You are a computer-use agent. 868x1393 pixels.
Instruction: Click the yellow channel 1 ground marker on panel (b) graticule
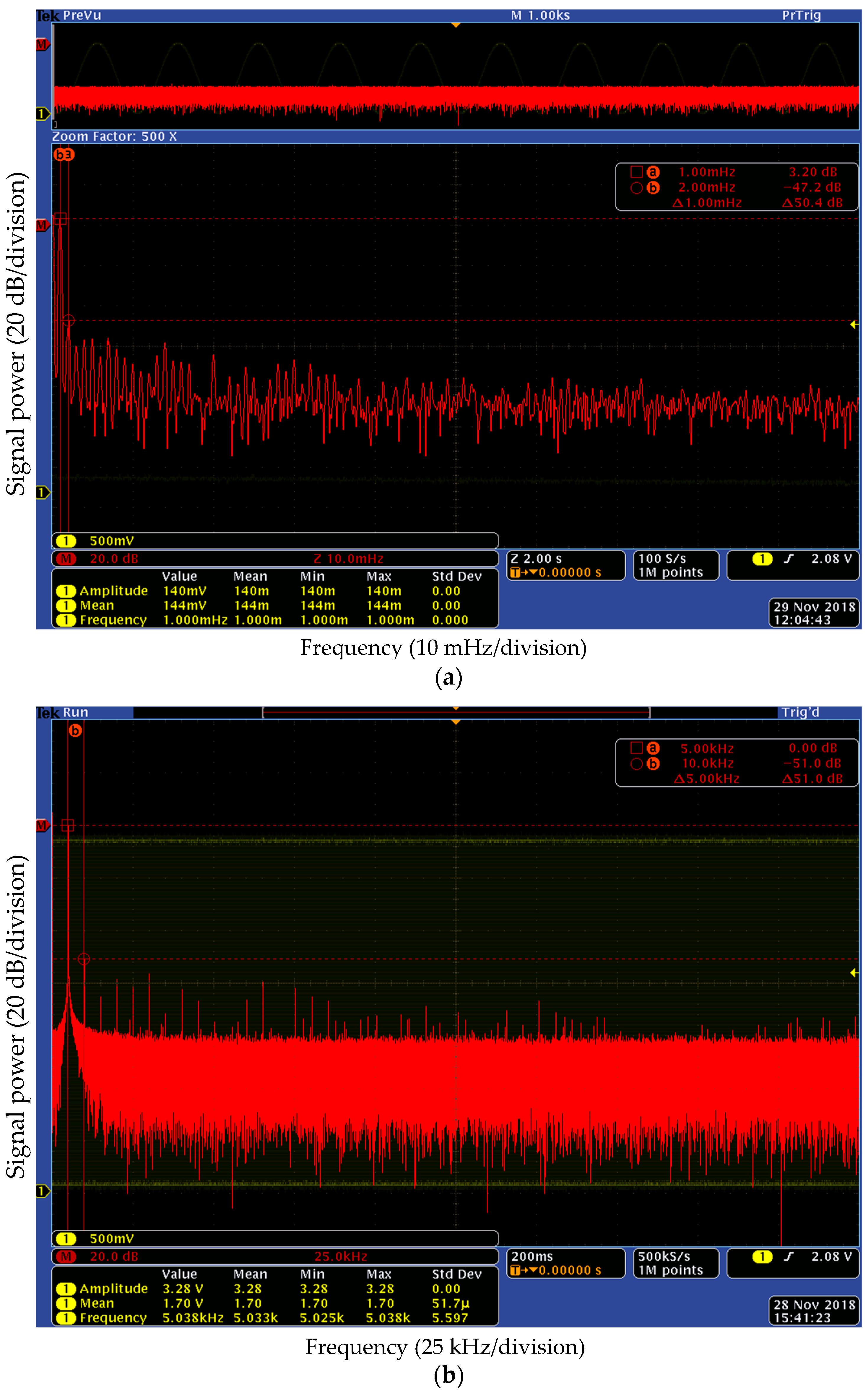click(43, 1191)
